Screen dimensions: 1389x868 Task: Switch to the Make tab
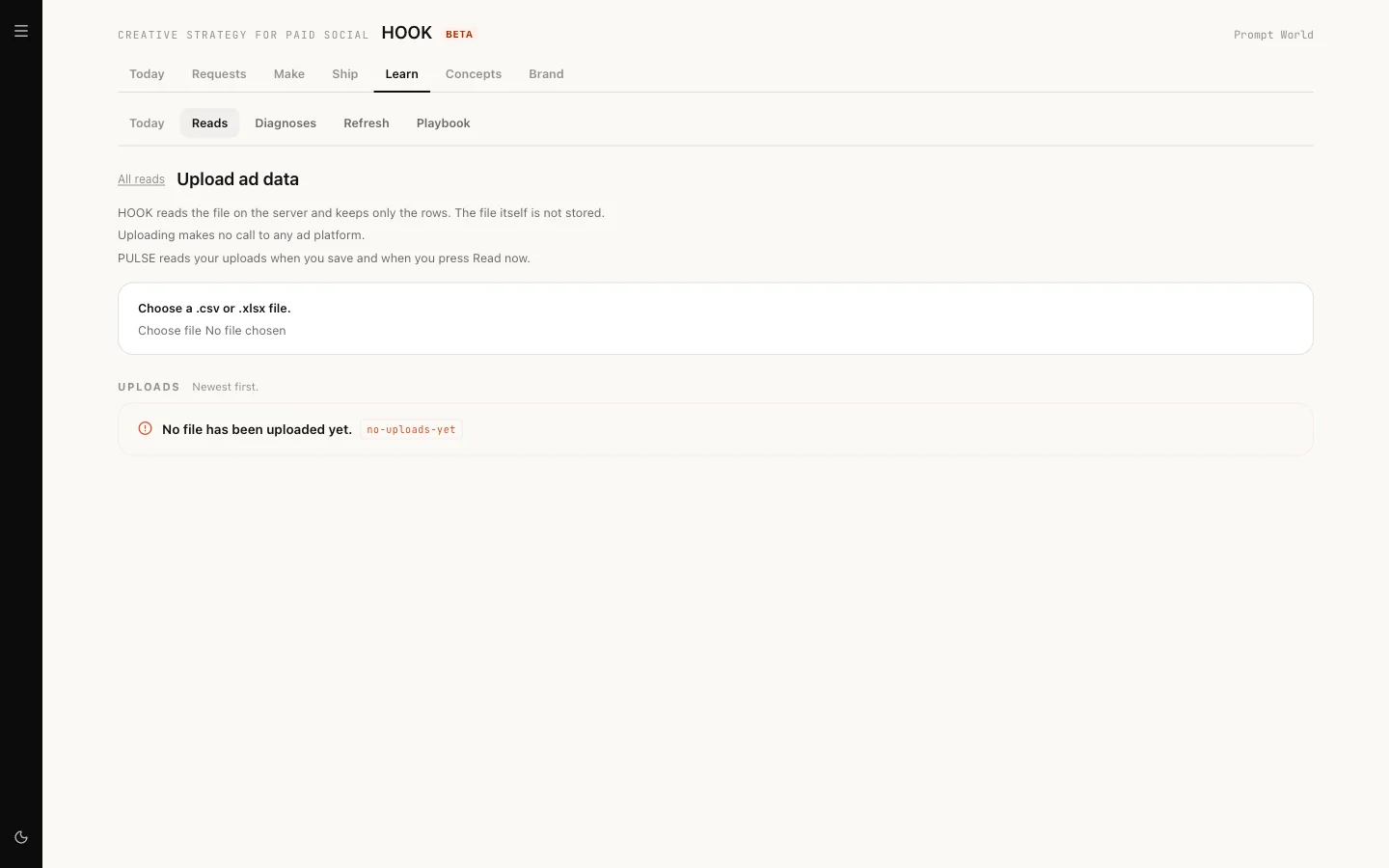(x=289, y=74)
